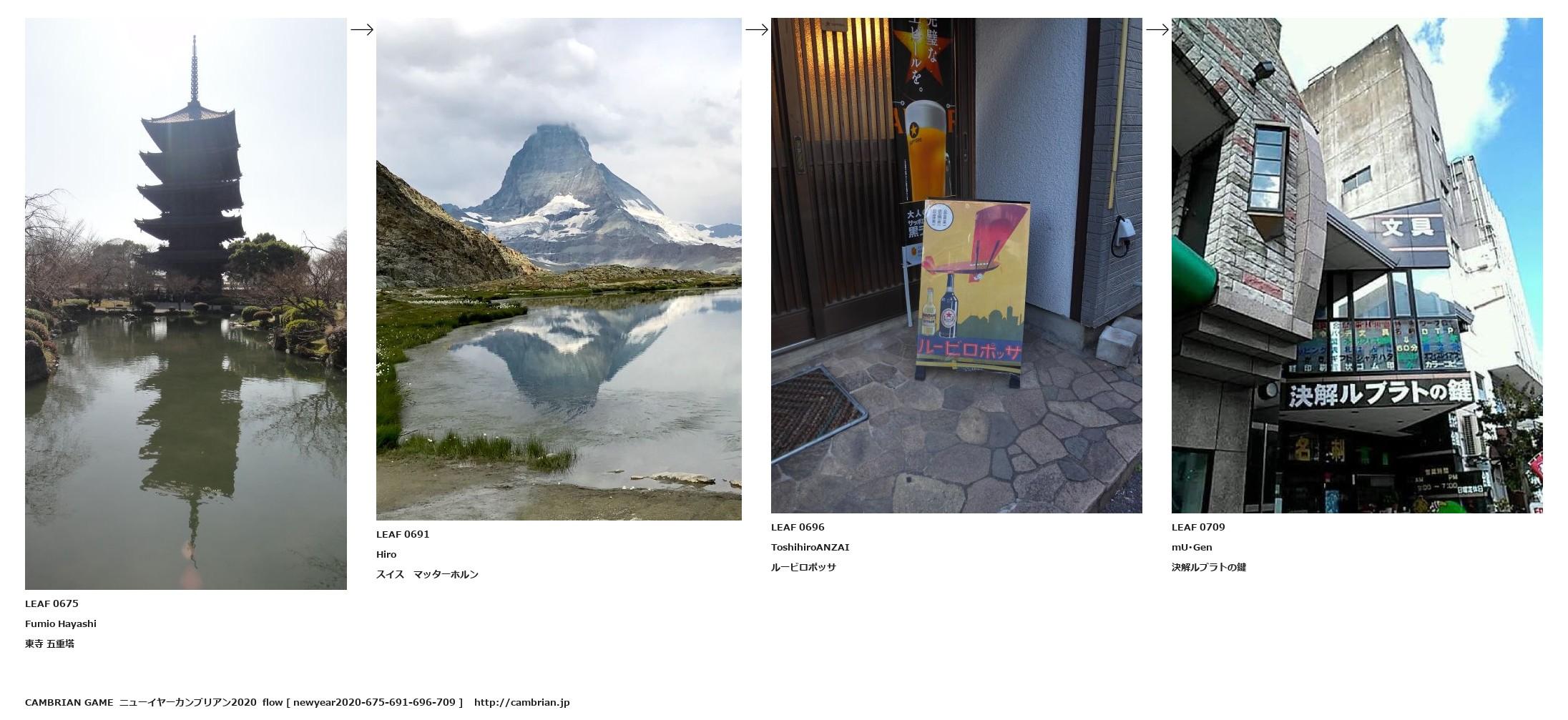Open the Matterhorn lake reflection photo
This screenshot has width=1568, height=720.
[x=559, y=269]
